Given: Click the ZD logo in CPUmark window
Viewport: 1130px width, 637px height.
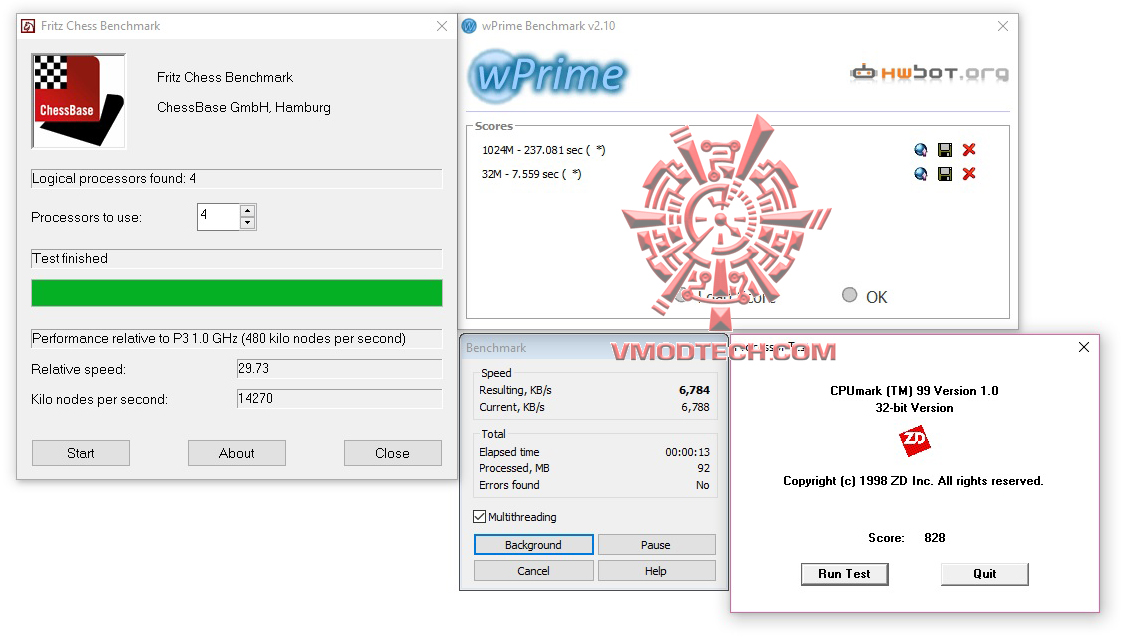Looking at the screenshot, I should click(915, 440).
